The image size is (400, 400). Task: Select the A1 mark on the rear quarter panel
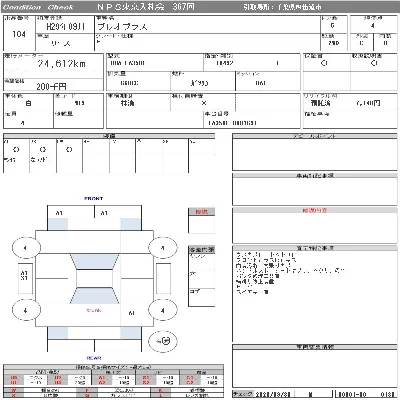[x=131, y=313]
